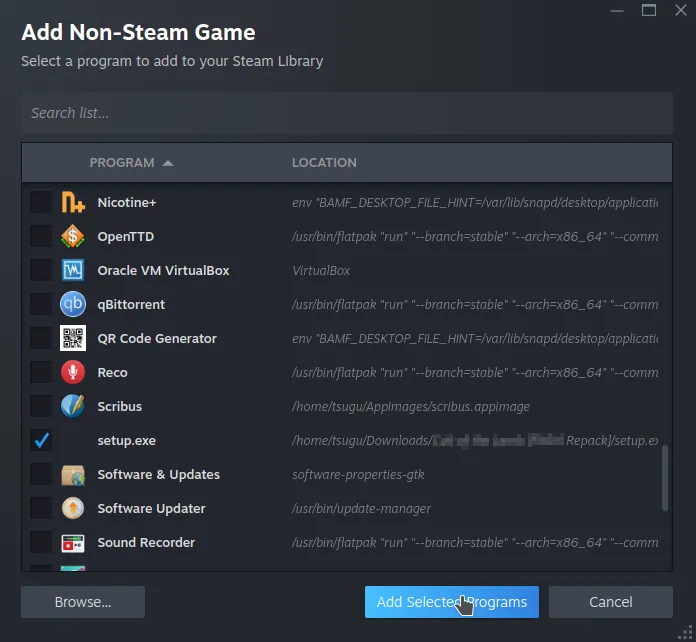Click the software-properties-gtk location text
Screen dimensions: 696x642
[x=358, y=475]
